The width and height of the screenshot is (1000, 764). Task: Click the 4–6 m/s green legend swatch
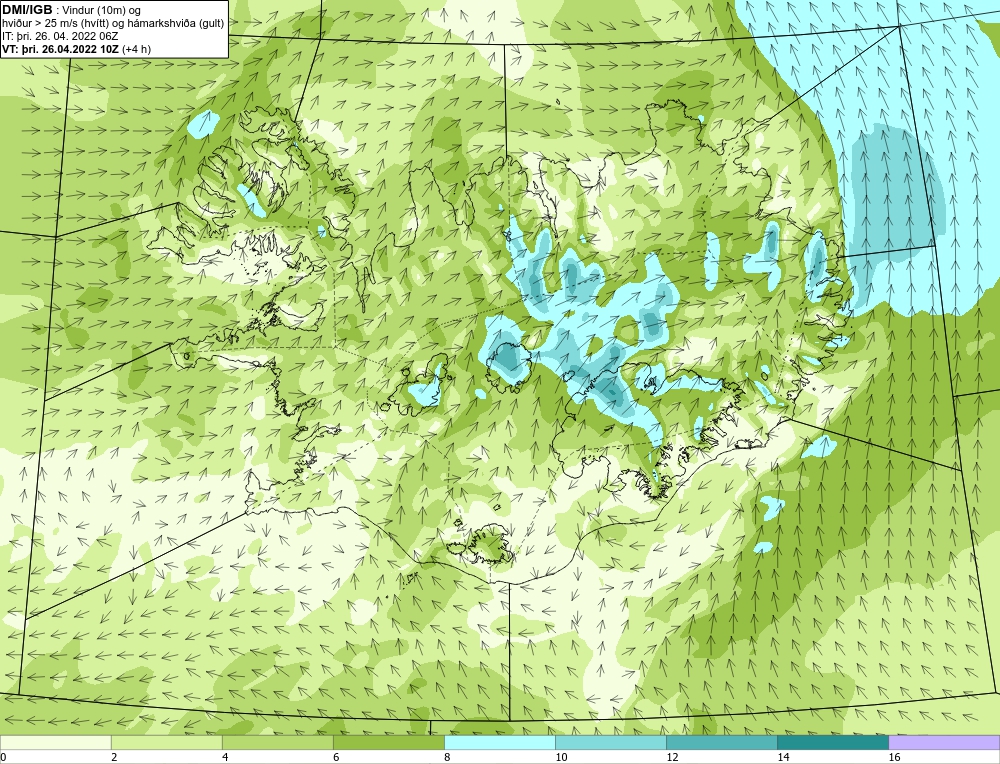click(x=277, y=742)
